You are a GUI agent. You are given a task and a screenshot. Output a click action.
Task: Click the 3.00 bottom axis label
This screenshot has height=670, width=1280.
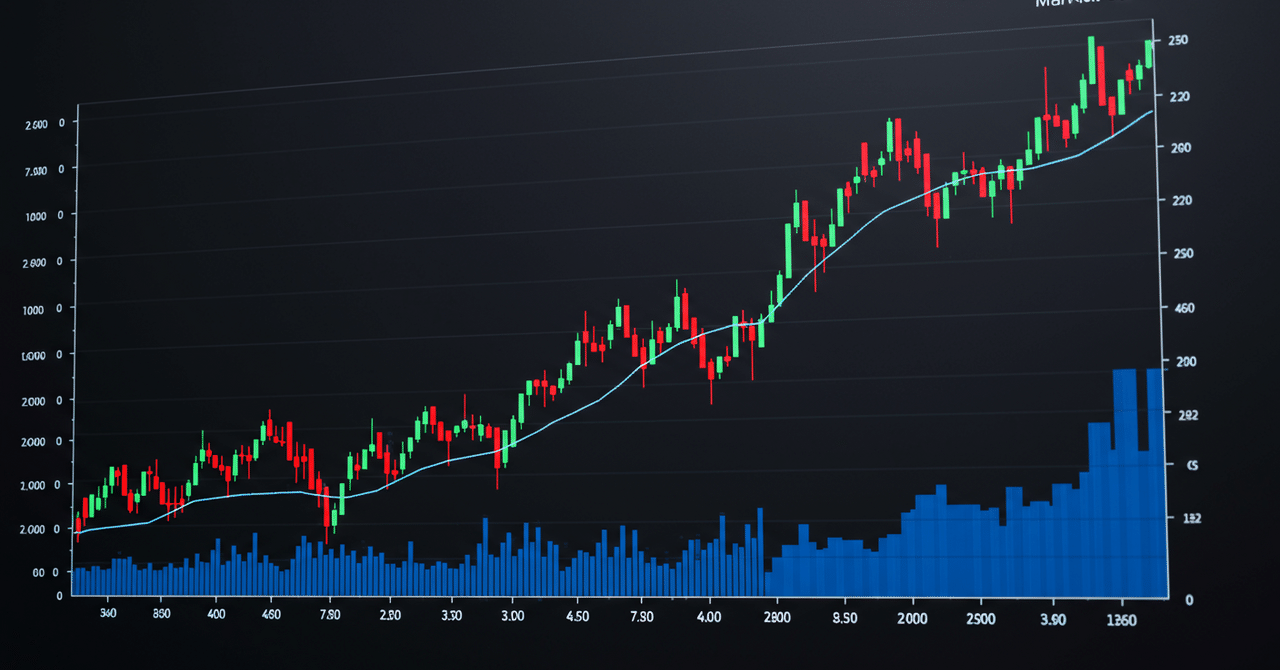pos(513,616)
